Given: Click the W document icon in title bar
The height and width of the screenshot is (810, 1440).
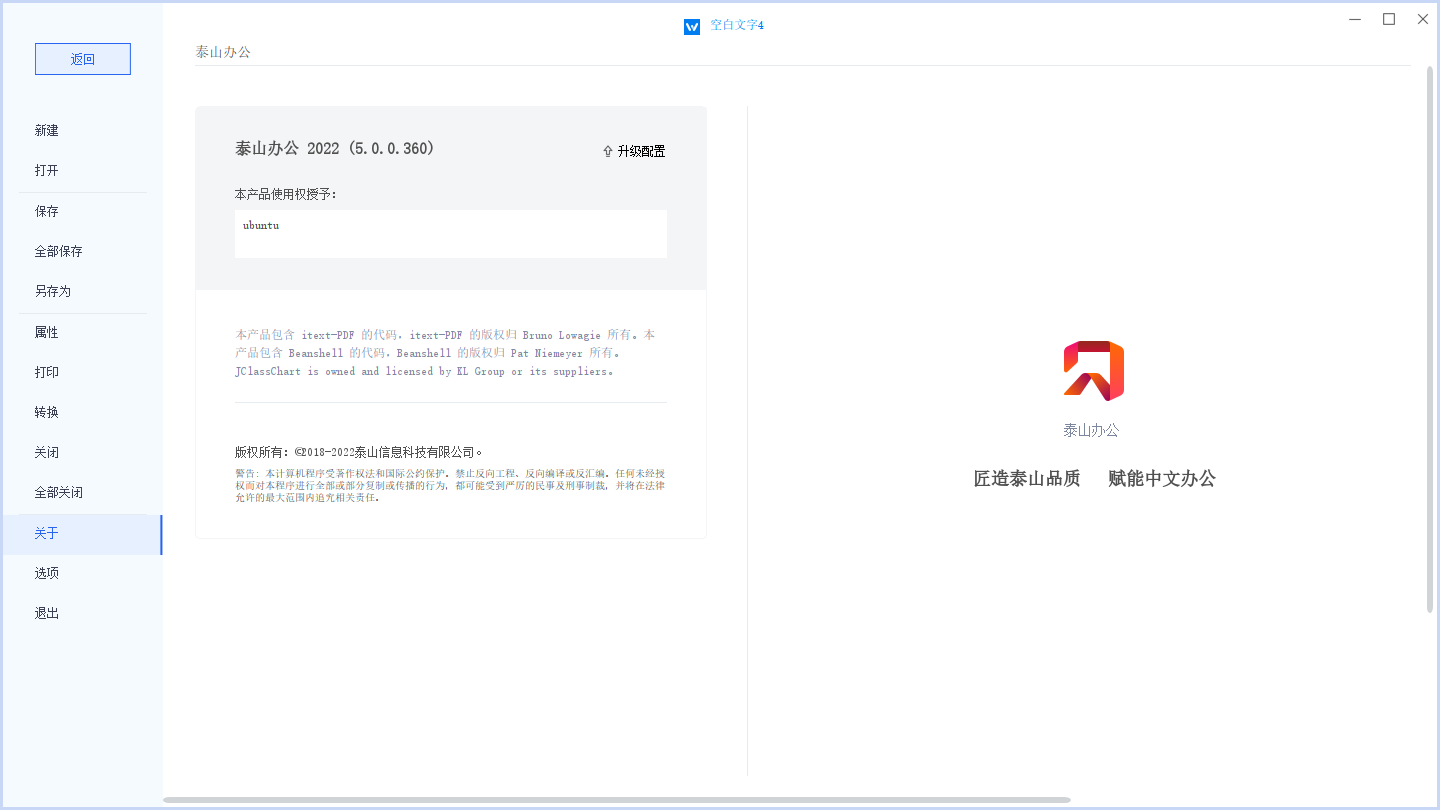Looking at the screenshot, I should pos(692,26).
